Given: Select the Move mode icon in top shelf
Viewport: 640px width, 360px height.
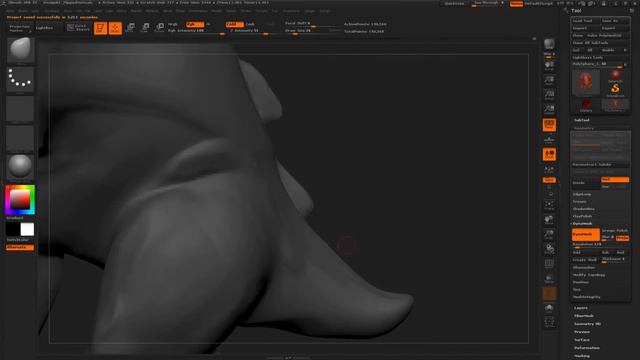Looking at the screenshot, I should point(130,28).
